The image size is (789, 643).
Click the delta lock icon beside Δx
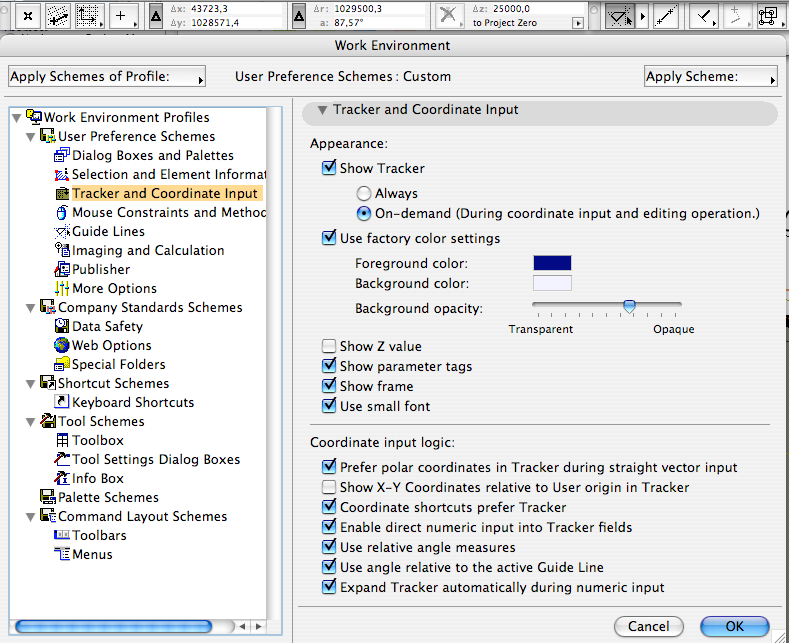[156, 17]
